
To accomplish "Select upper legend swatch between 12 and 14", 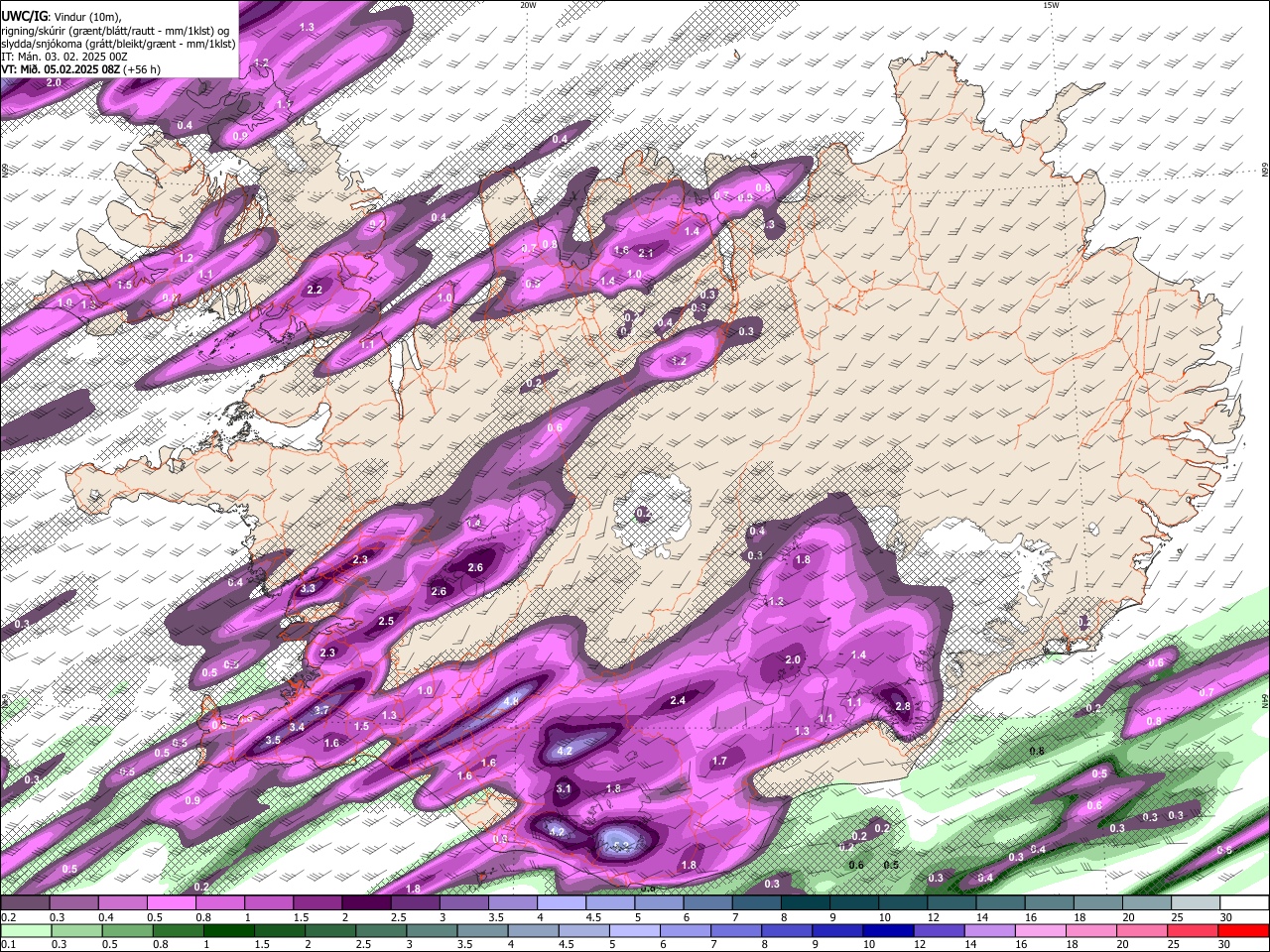I will (952, 903).
